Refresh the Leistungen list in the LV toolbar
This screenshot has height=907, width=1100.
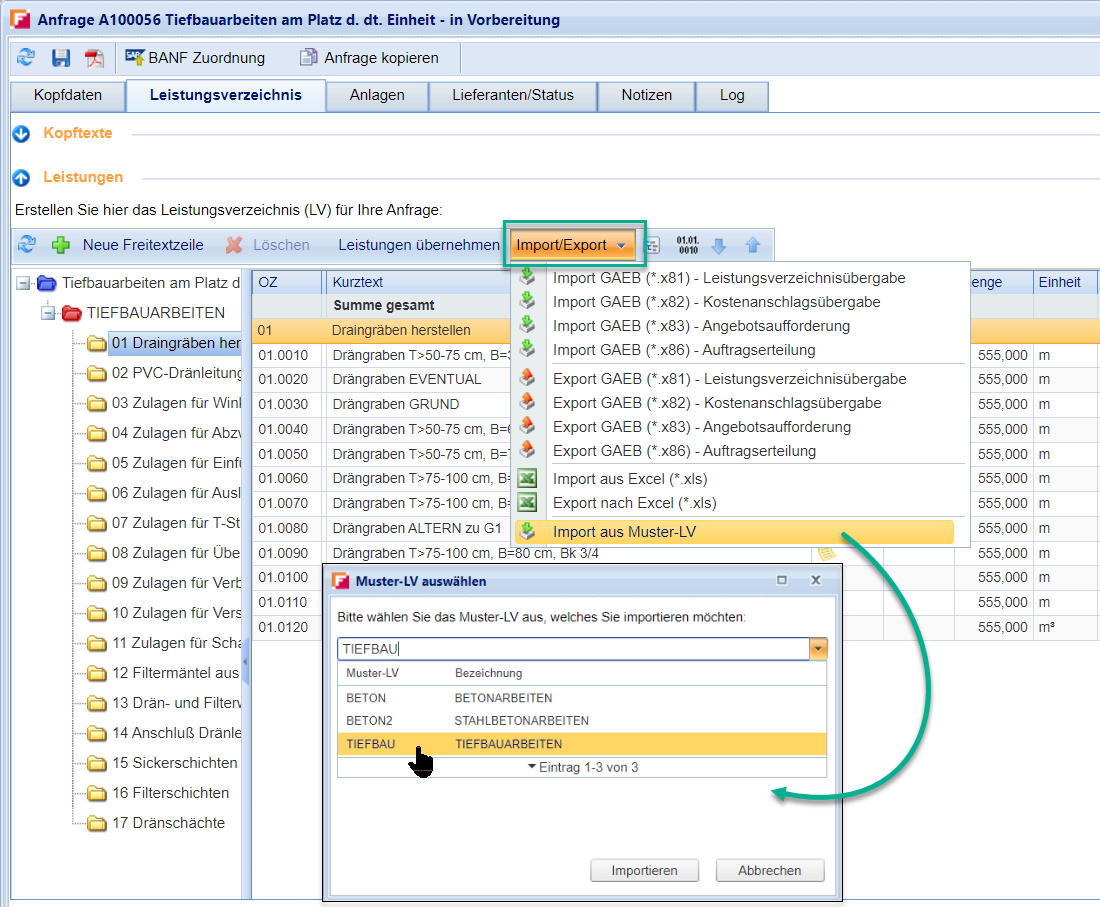click(x=26, y=245)
